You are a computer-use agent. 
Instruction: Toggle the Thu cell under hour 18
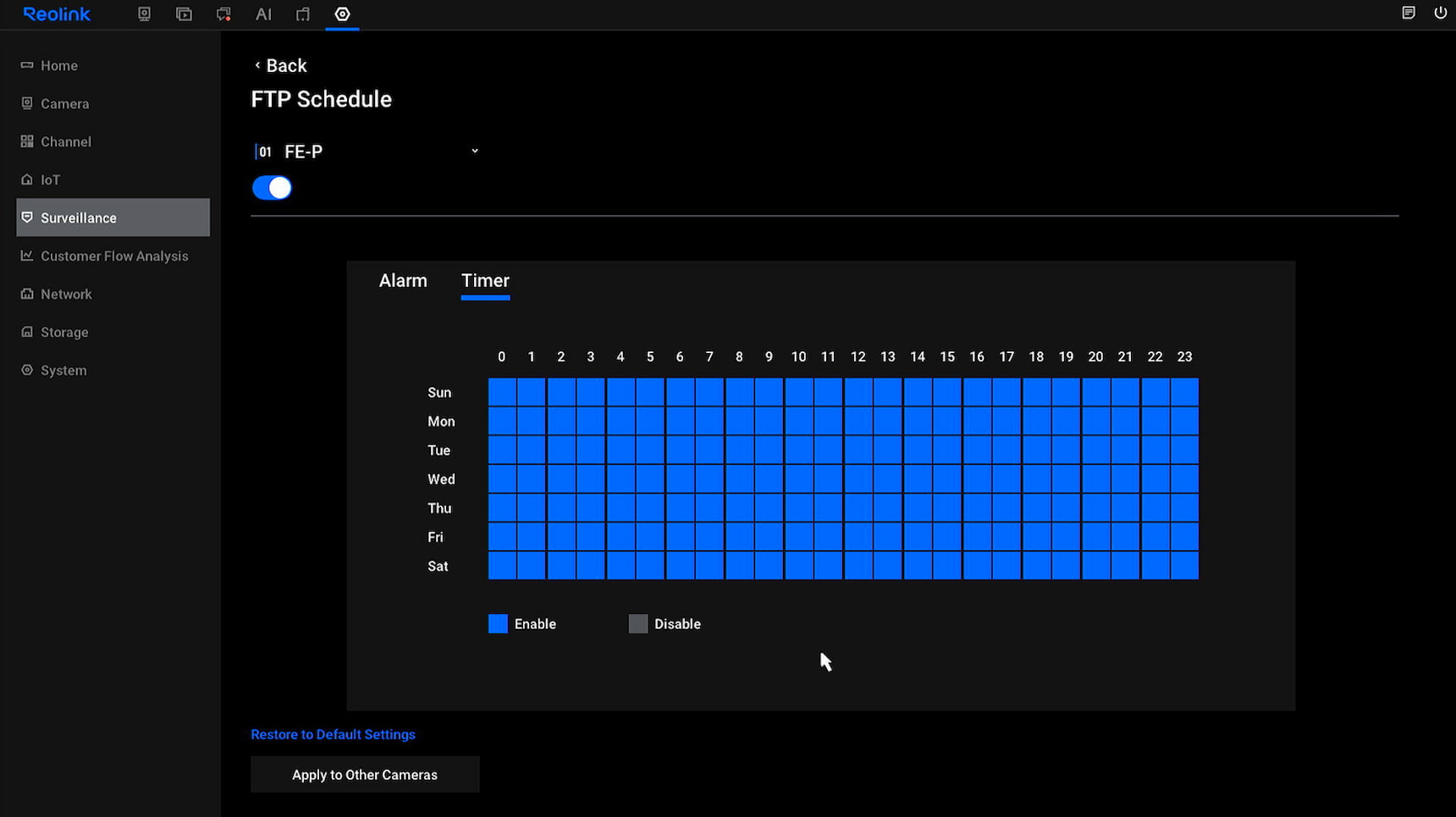[1036, 507]
